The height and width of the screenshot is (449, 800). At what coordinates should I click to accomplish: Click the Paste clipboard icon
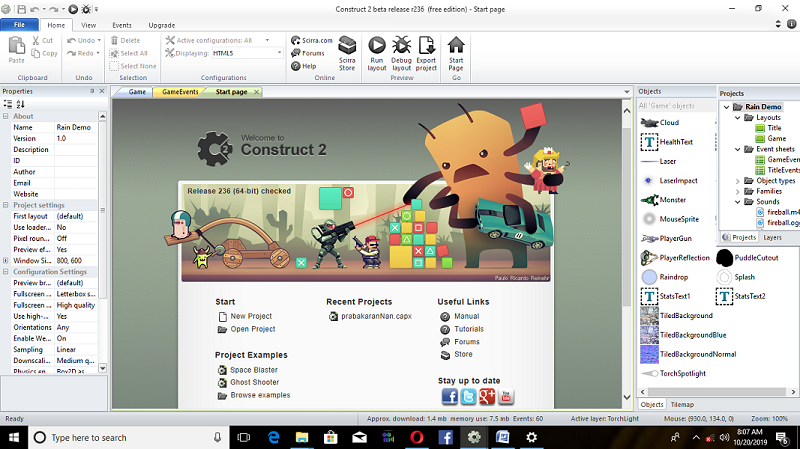tap(16, 46)
